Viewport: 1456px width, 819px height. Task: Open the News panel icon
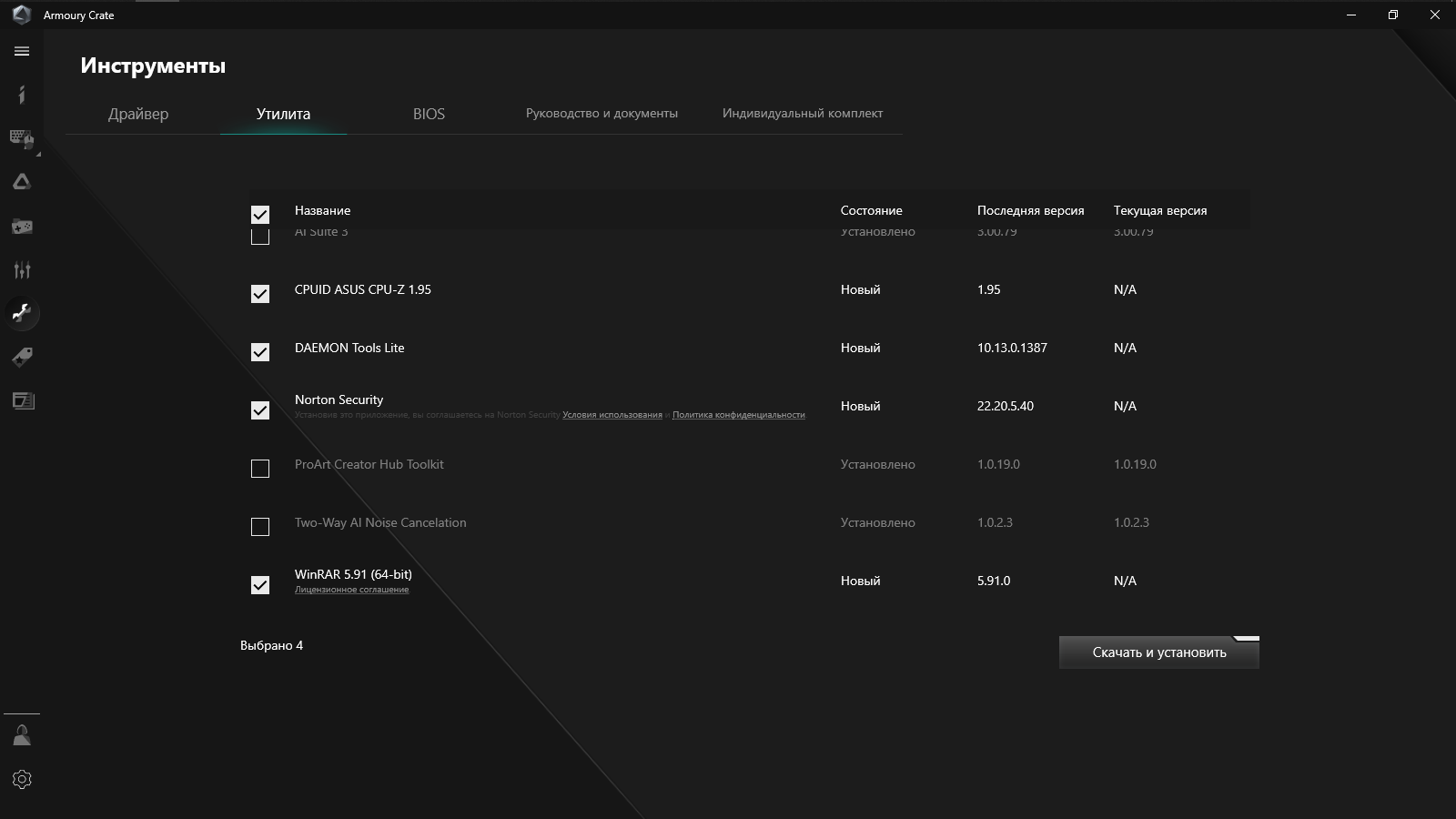22,400
